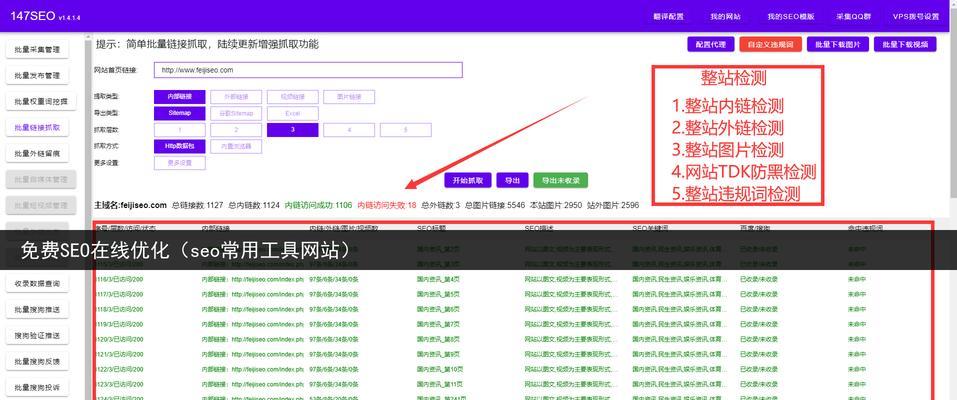Click the green 导出未收录 button
The height and width of the screenshot is (400, 957).
[560, 180]
